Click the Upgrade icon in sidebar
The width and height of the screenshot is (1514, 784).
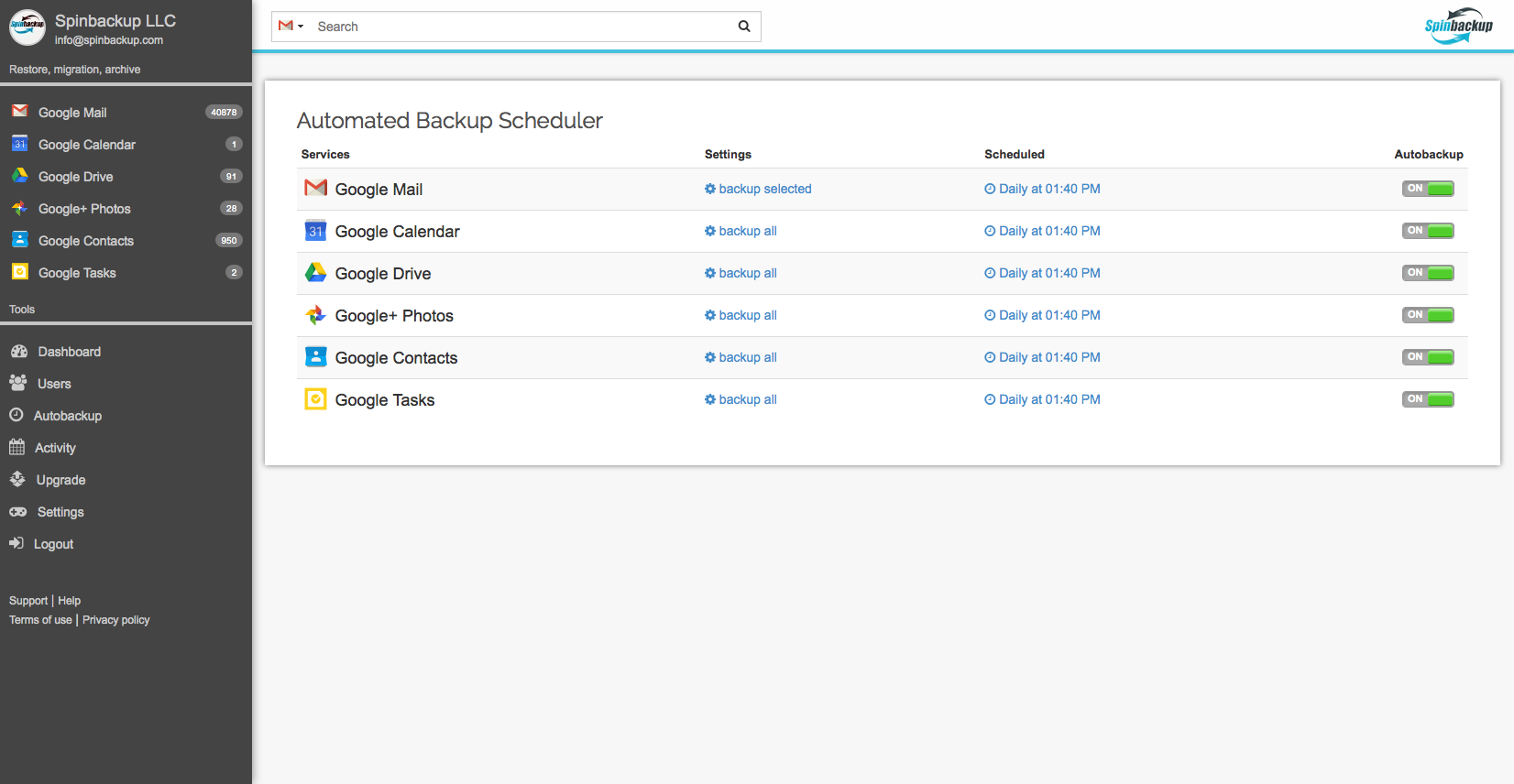(x=17, y=479)
